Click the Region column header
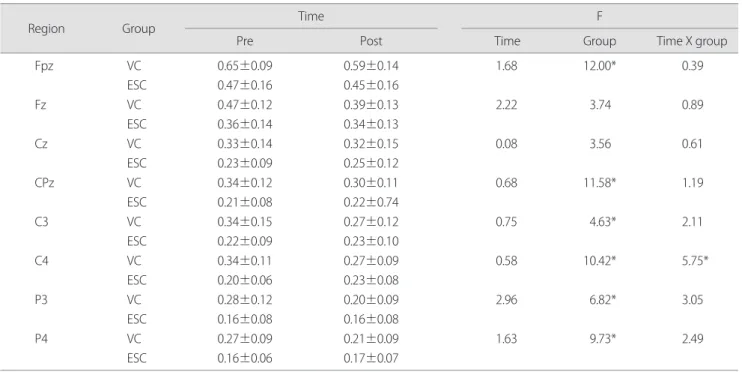This screenshot has height=372, width=742. click(46, 29)
